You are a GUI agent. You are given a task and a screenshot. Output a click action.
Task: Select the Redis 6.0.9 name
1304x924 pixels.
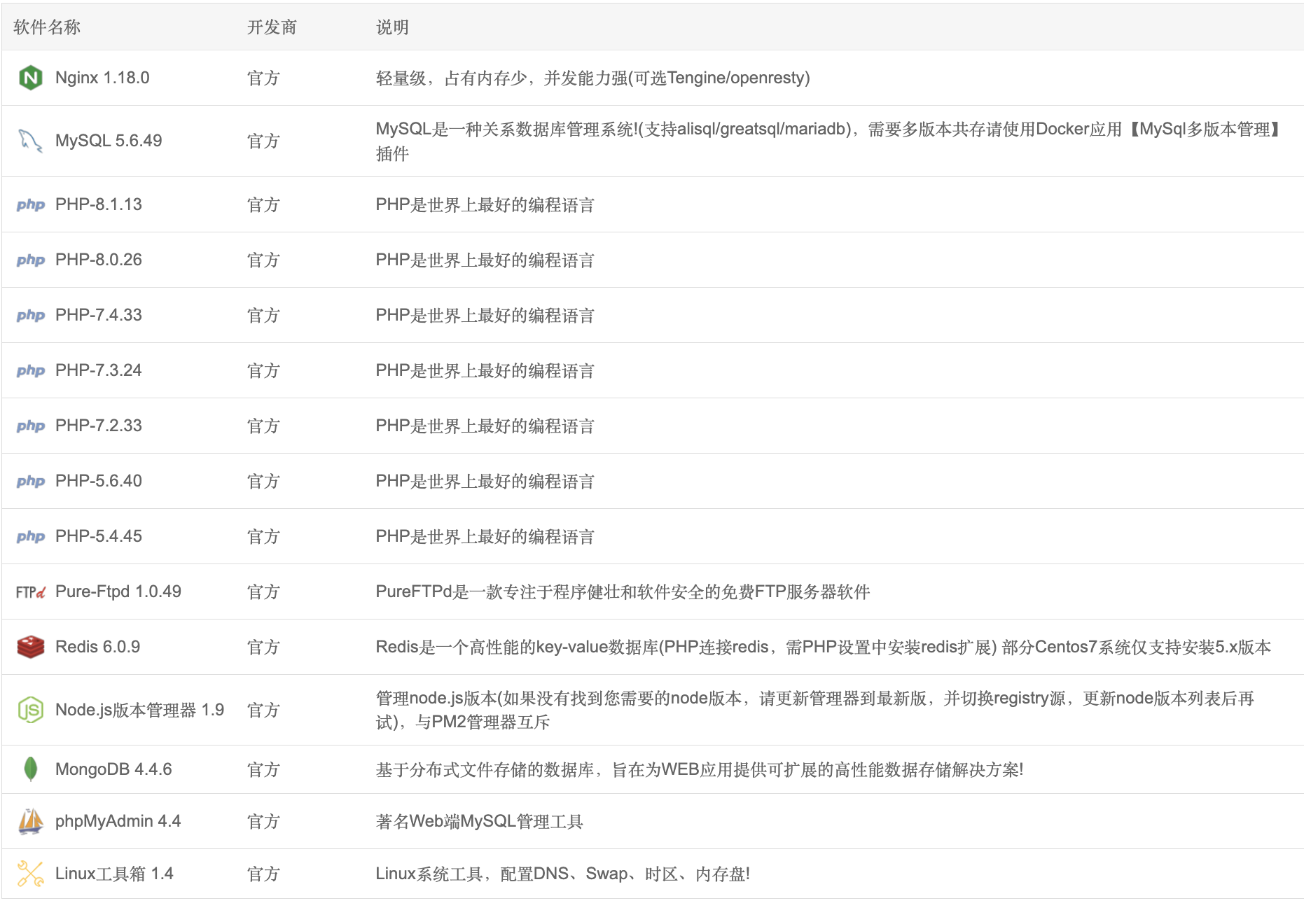tap(97, 647)
